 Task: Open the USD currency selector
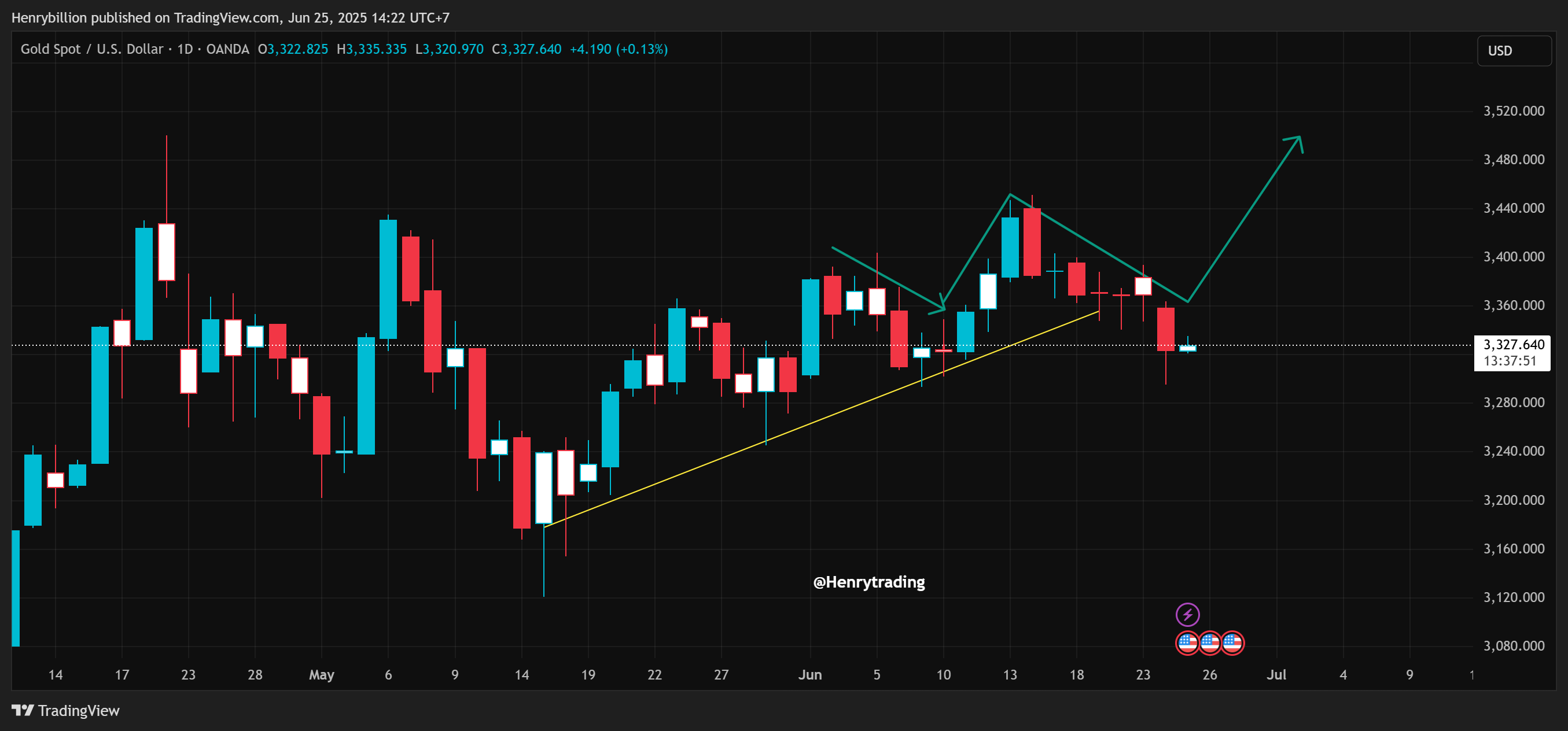pyautogui.click(x=1514, y=50)
